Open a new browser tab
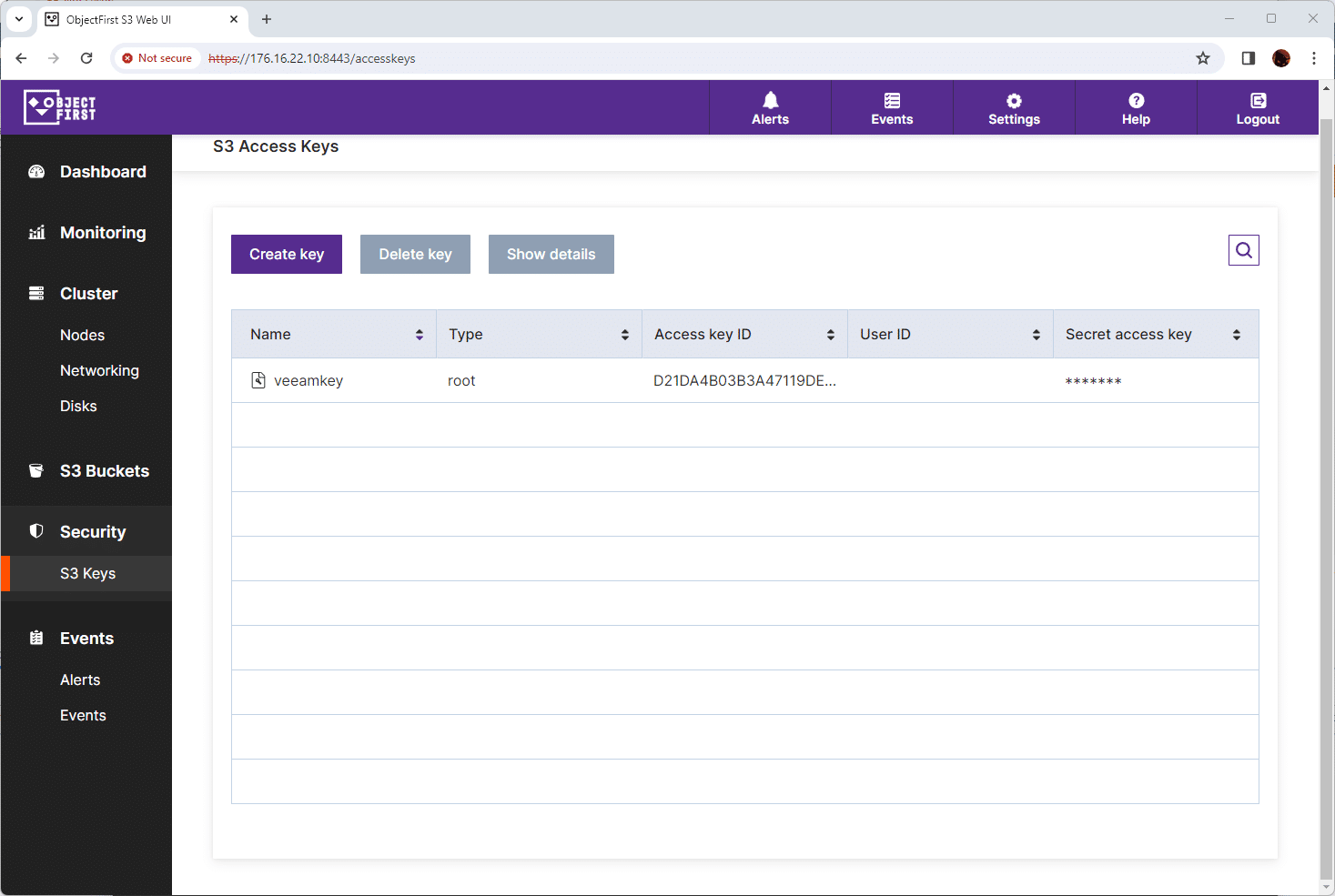The height and width of the screenshot is (896, 1335). (x=267, y=19)
